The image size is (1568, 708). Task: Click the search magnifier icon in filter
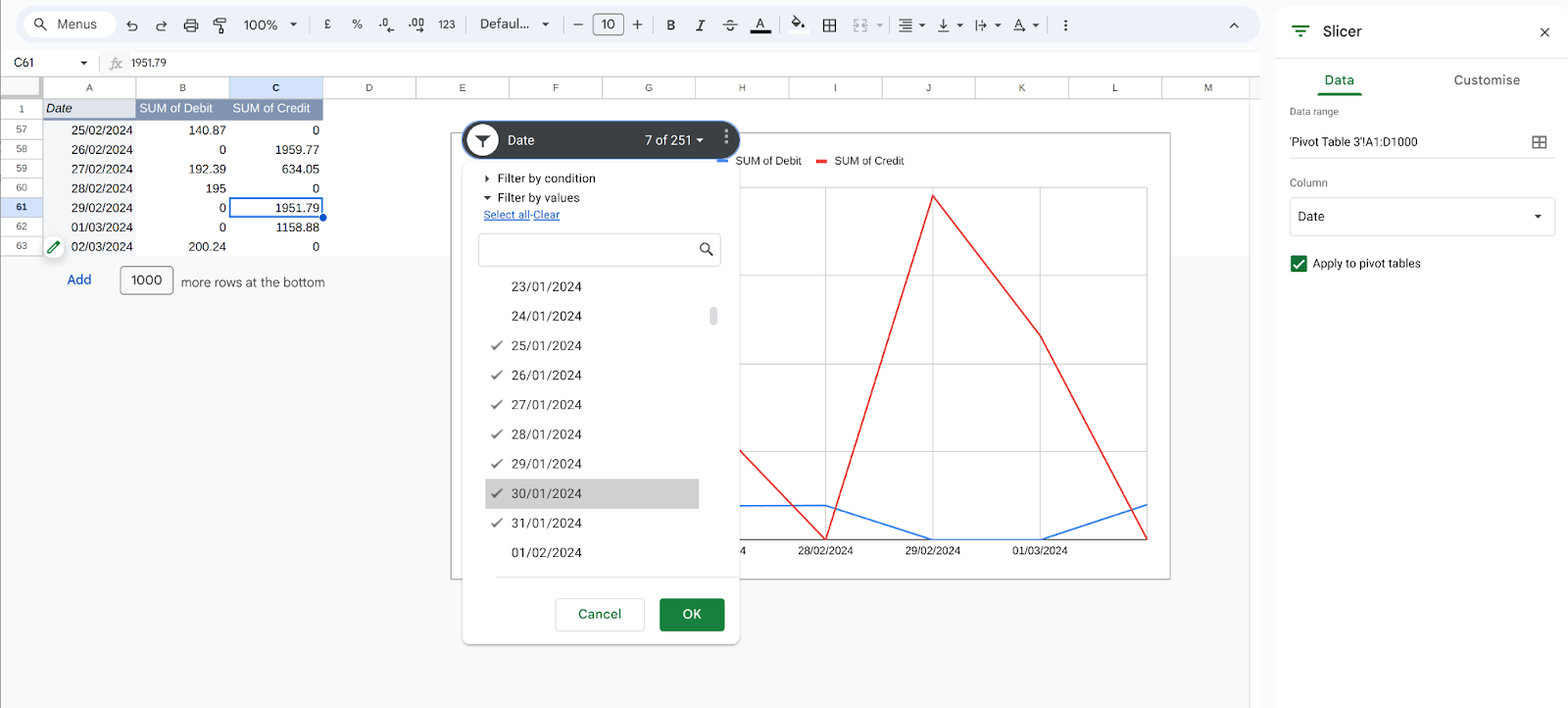tap(706, 250)
